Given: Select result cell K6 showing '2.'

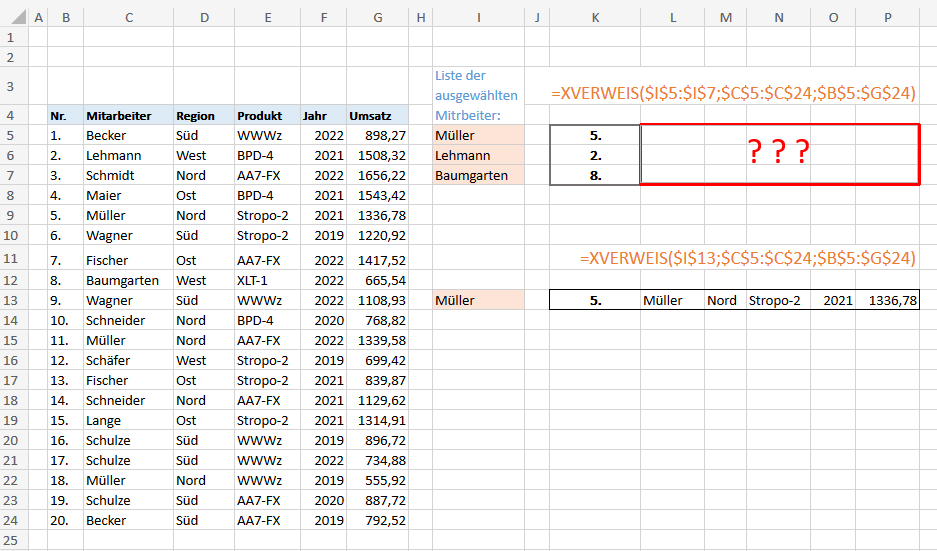Looking at the screenshot, I should pos(595,155).
